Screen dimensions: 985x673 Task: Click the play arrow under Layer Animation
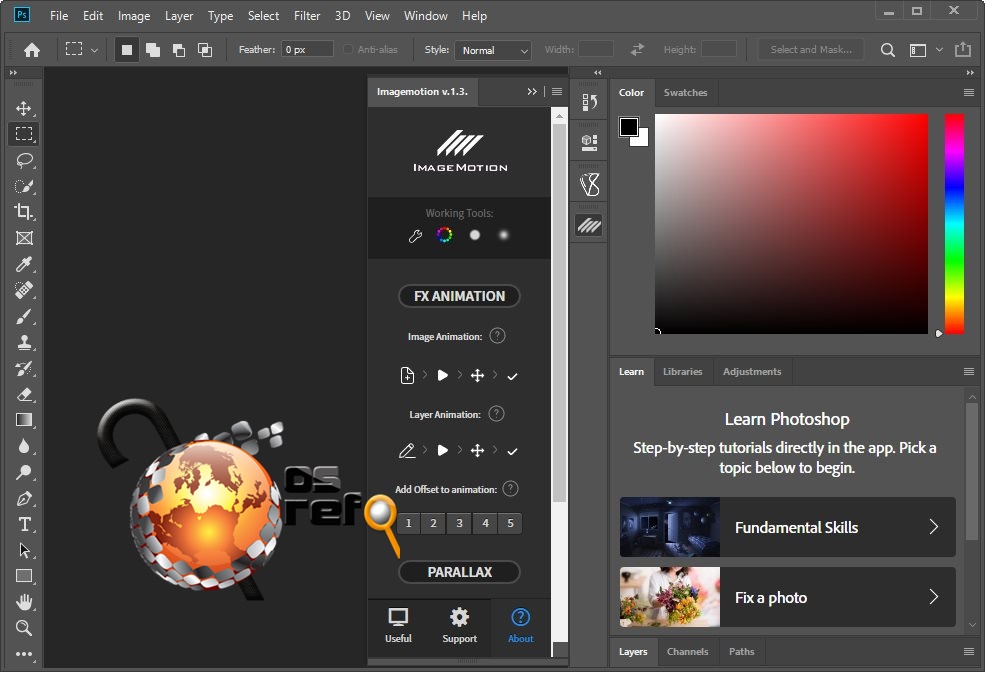pos(443,451)
